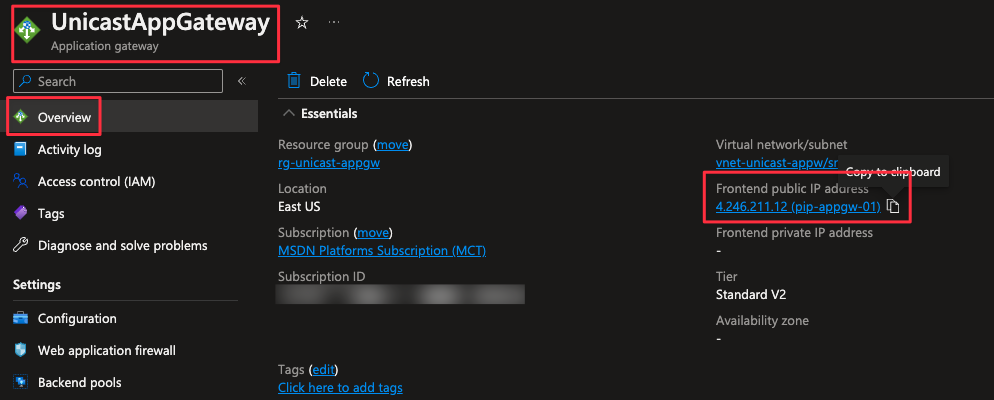Open Diagnose and solve problems
Screen dimensions: 994x400
coord(122,245)
